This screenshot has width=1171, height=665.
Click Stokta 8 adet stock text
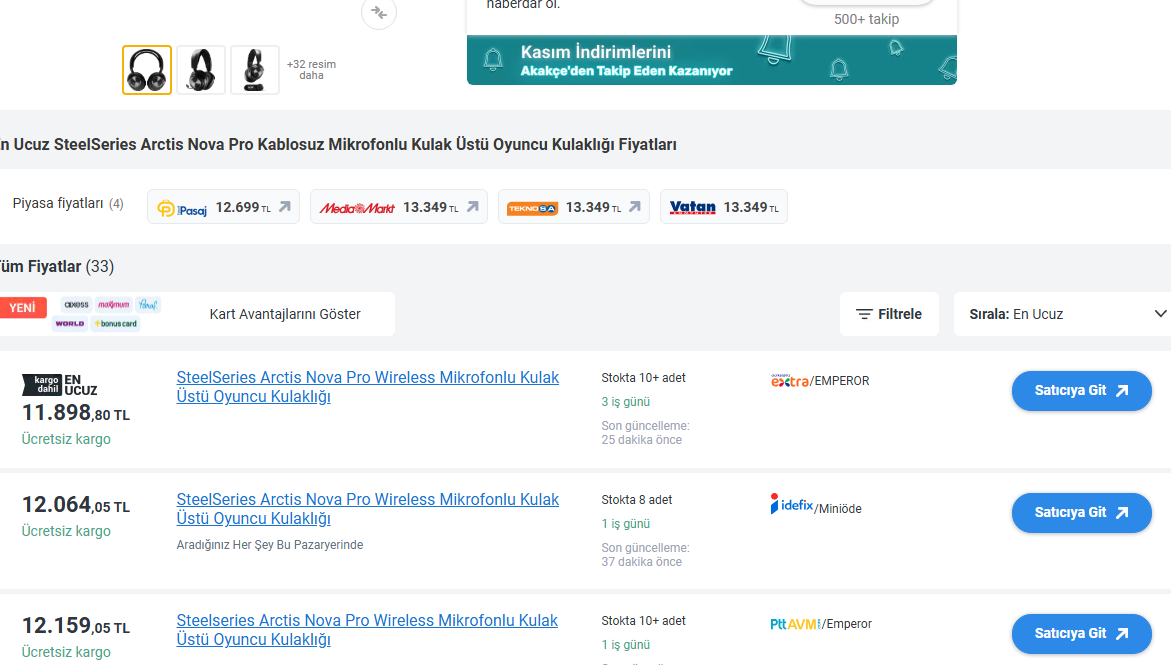(637, 500)
